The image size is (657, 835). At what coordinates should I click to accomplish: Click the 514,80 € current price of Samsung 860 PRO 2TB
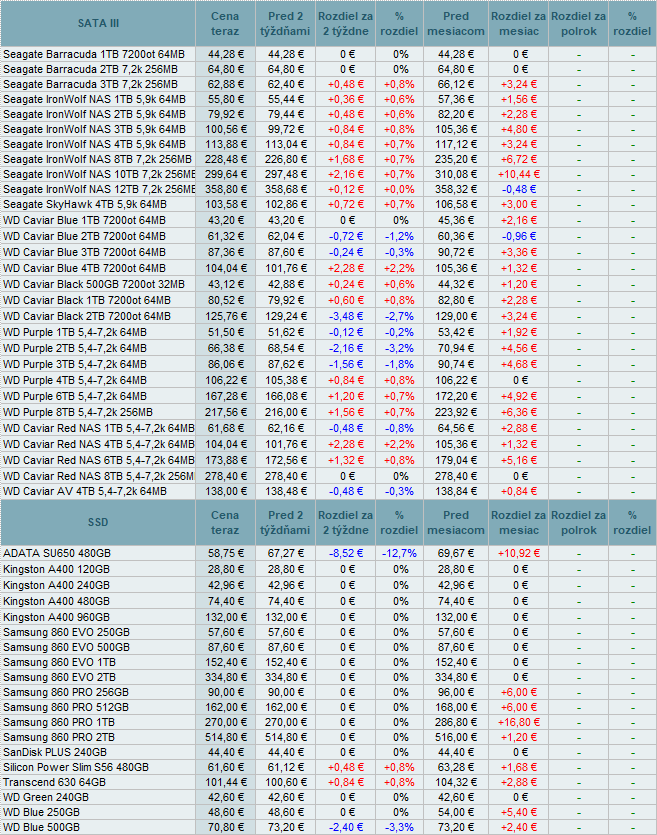tap(226, 737)
